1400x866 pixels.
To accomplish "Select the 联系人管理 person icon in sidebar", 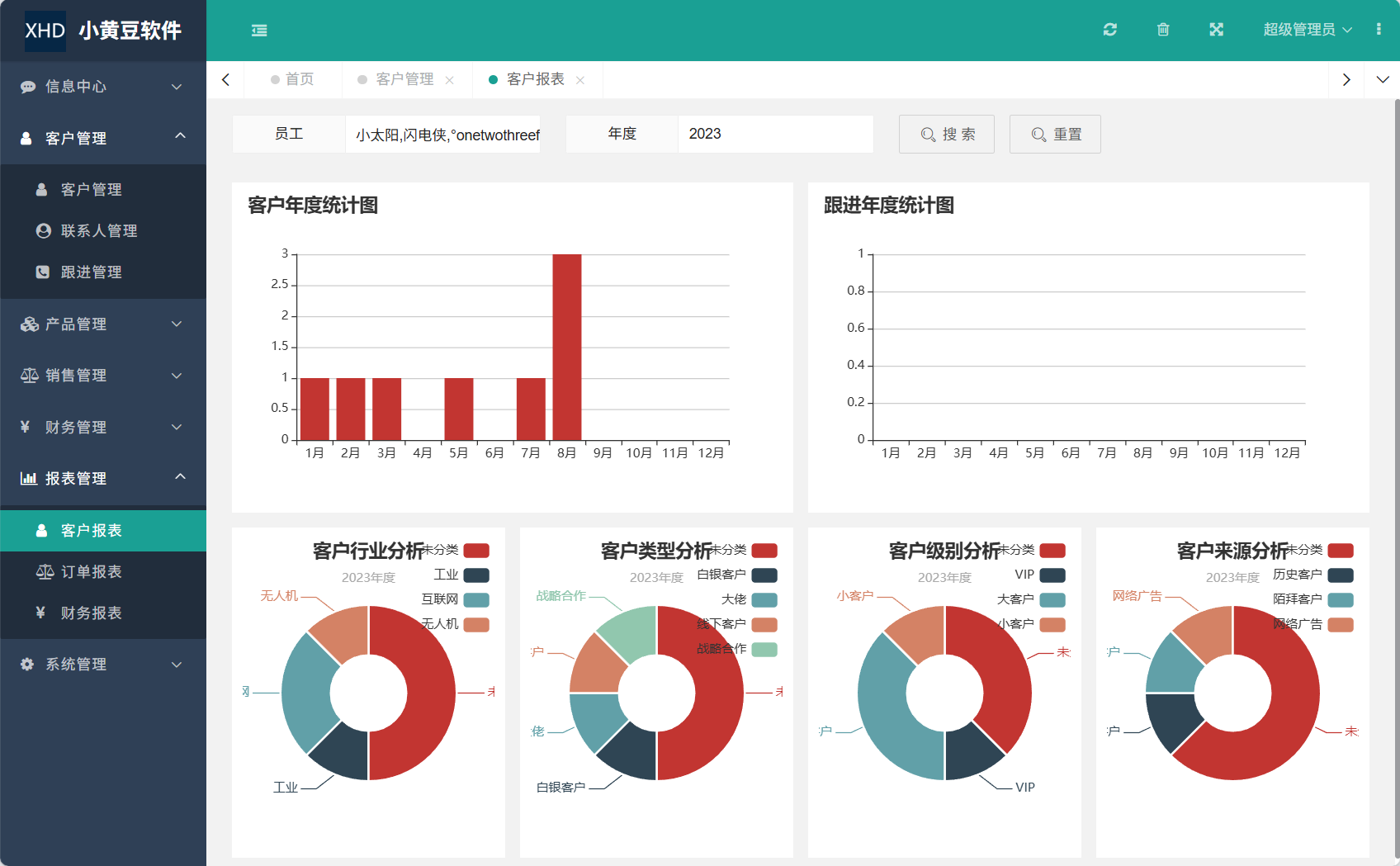I will tap(43, 230).
